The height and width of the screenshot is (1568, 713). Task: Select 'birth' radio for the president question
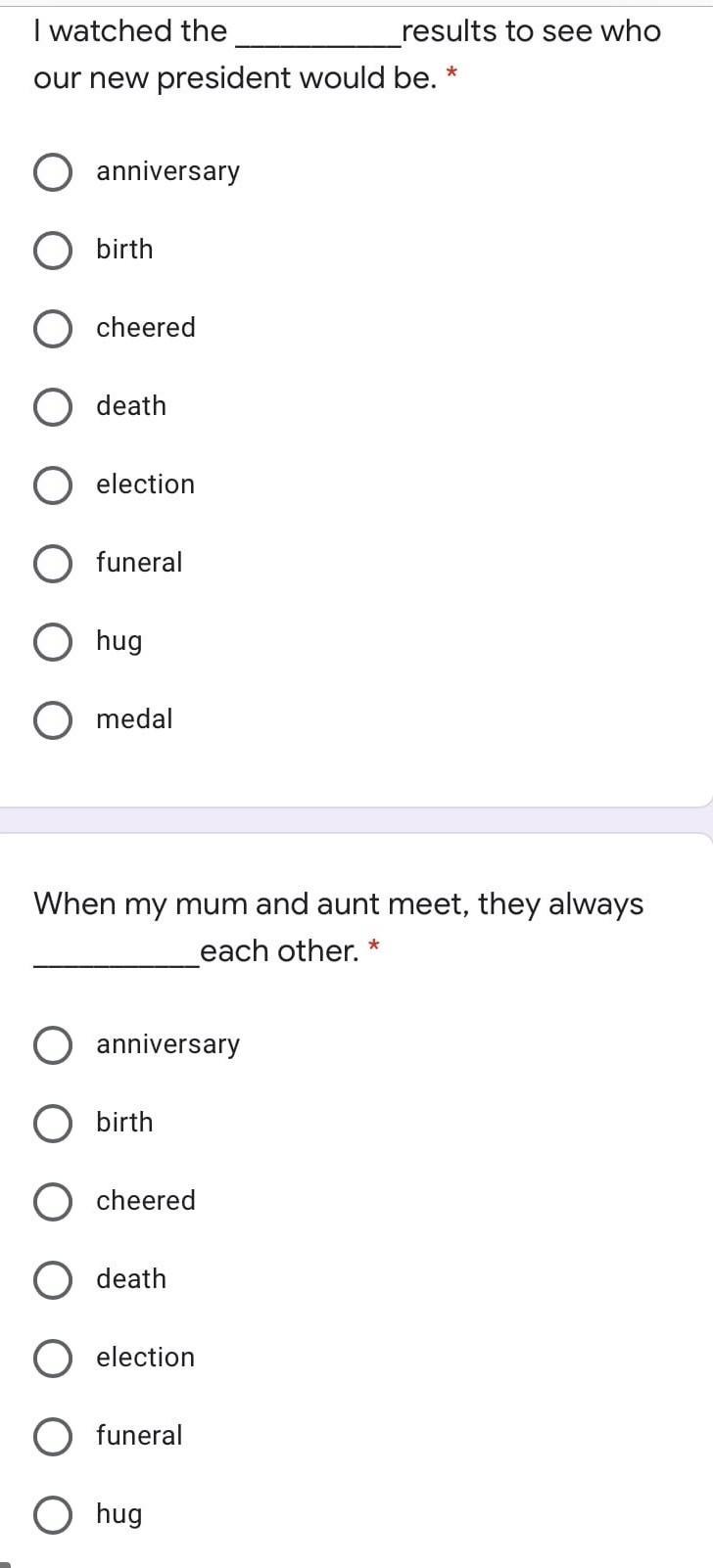pyautogui.click(x=53, y=251)
